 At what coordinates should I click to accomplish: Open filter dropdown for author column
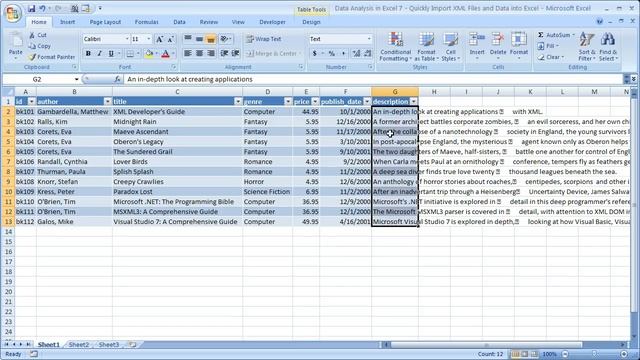107,102
